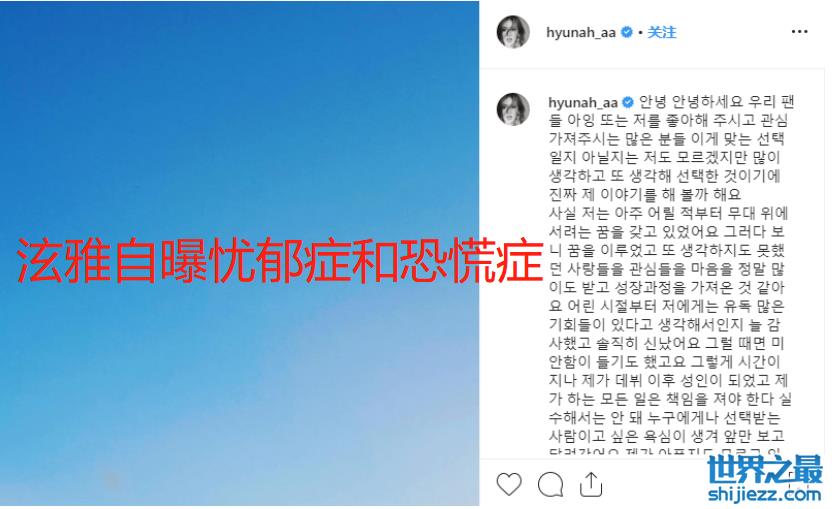
Task: Click the verified badge in the caption
Action: click(628, 101)
